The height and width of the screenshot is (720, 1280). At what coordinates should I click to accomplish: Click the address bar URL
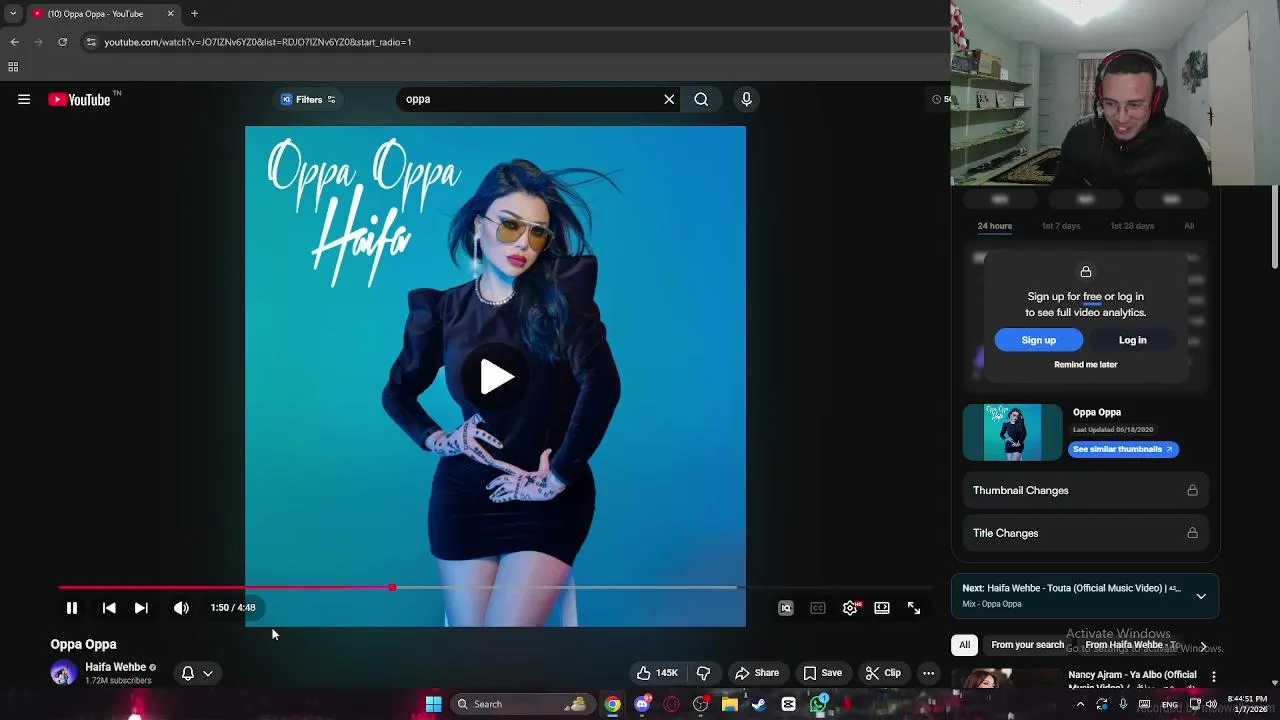pos(258,42)
